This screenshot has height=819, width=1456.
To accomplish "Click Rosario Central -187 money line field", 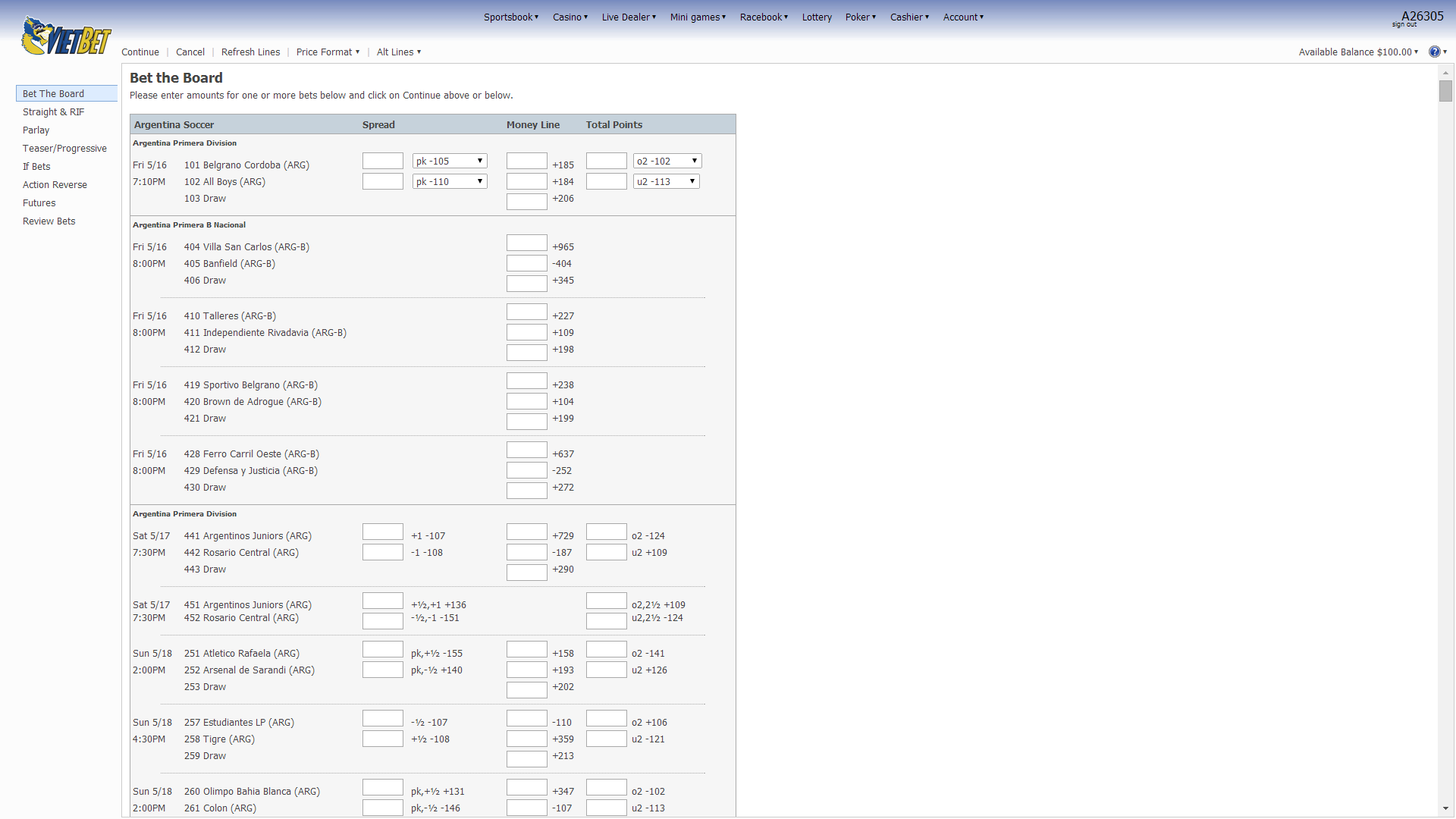I will [527, 552].
